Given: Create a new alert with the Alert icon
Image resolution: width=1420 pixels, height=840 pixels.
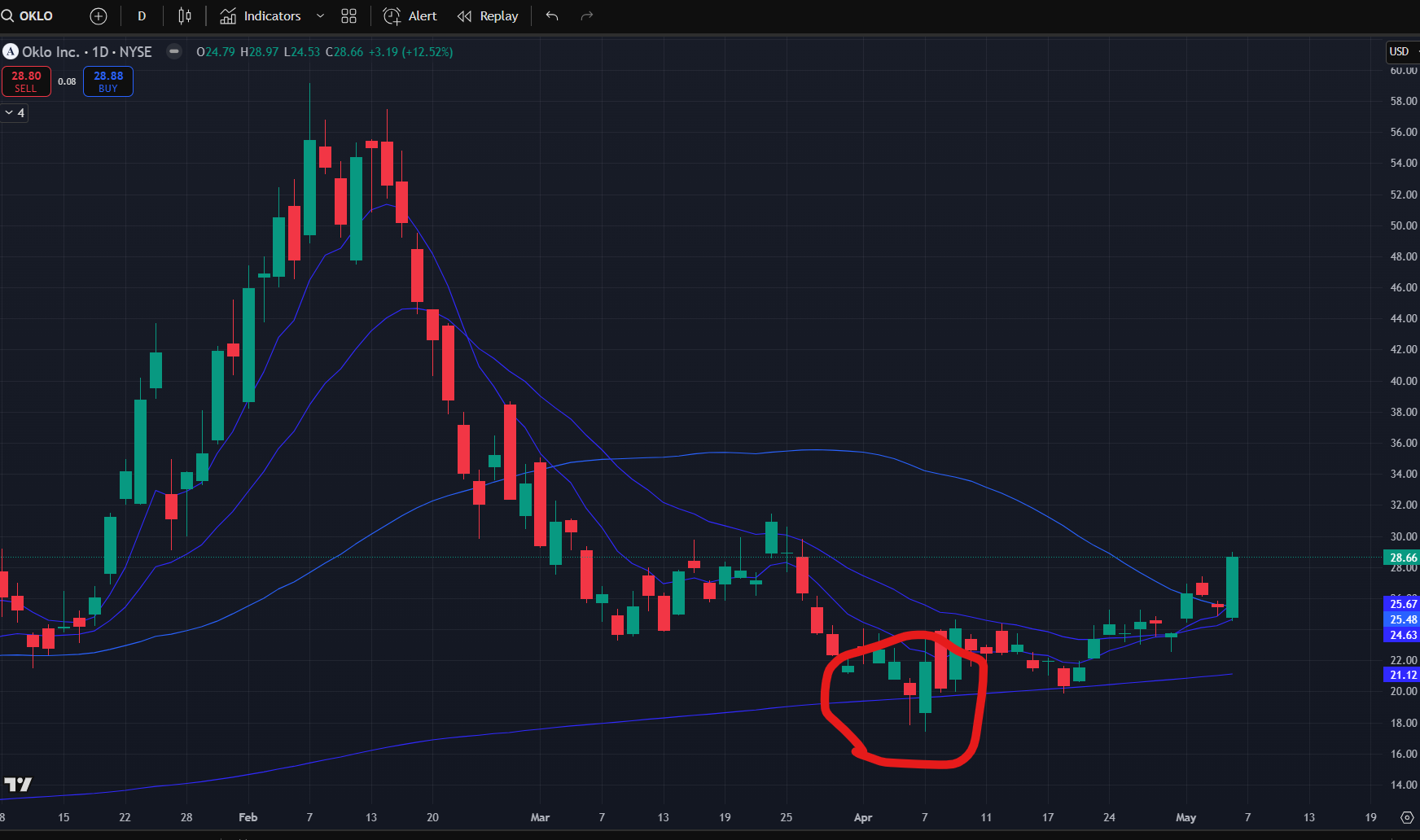Looking at the screenshot, I should [x=410, y=15].
